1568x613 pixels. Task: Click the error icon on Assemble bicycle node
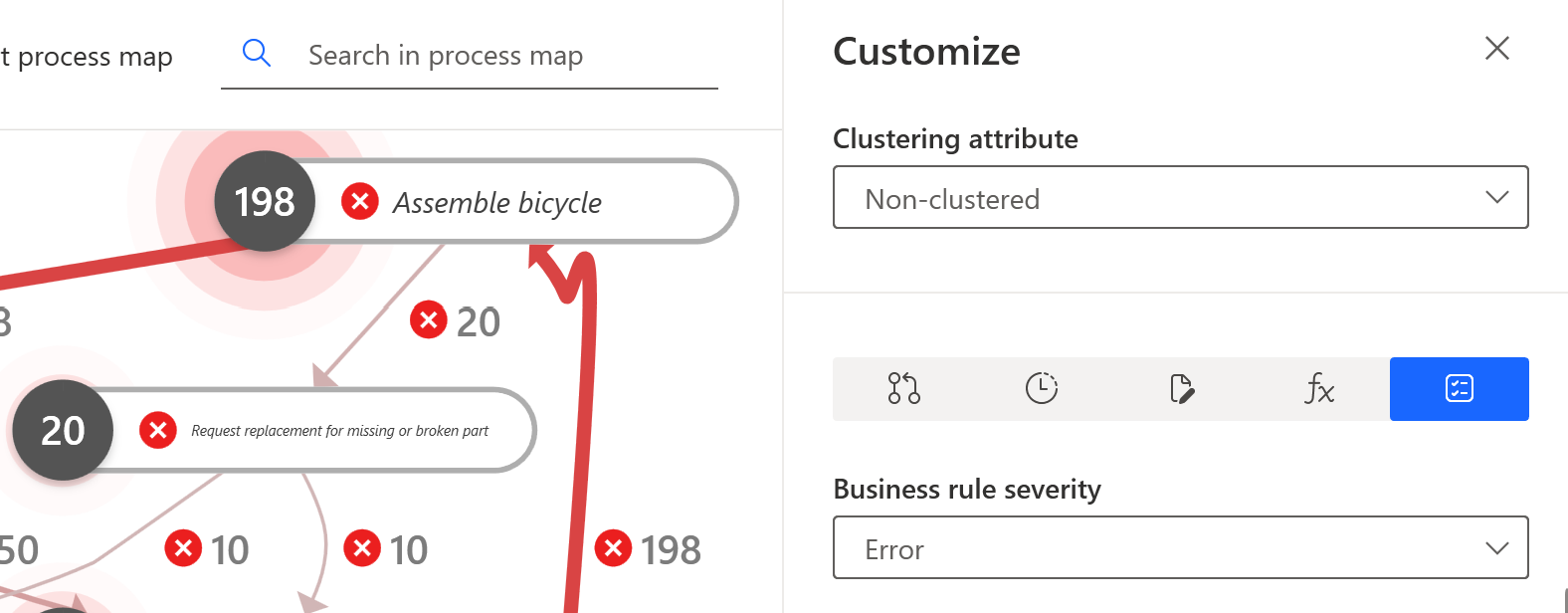click(x=360, y=202)
